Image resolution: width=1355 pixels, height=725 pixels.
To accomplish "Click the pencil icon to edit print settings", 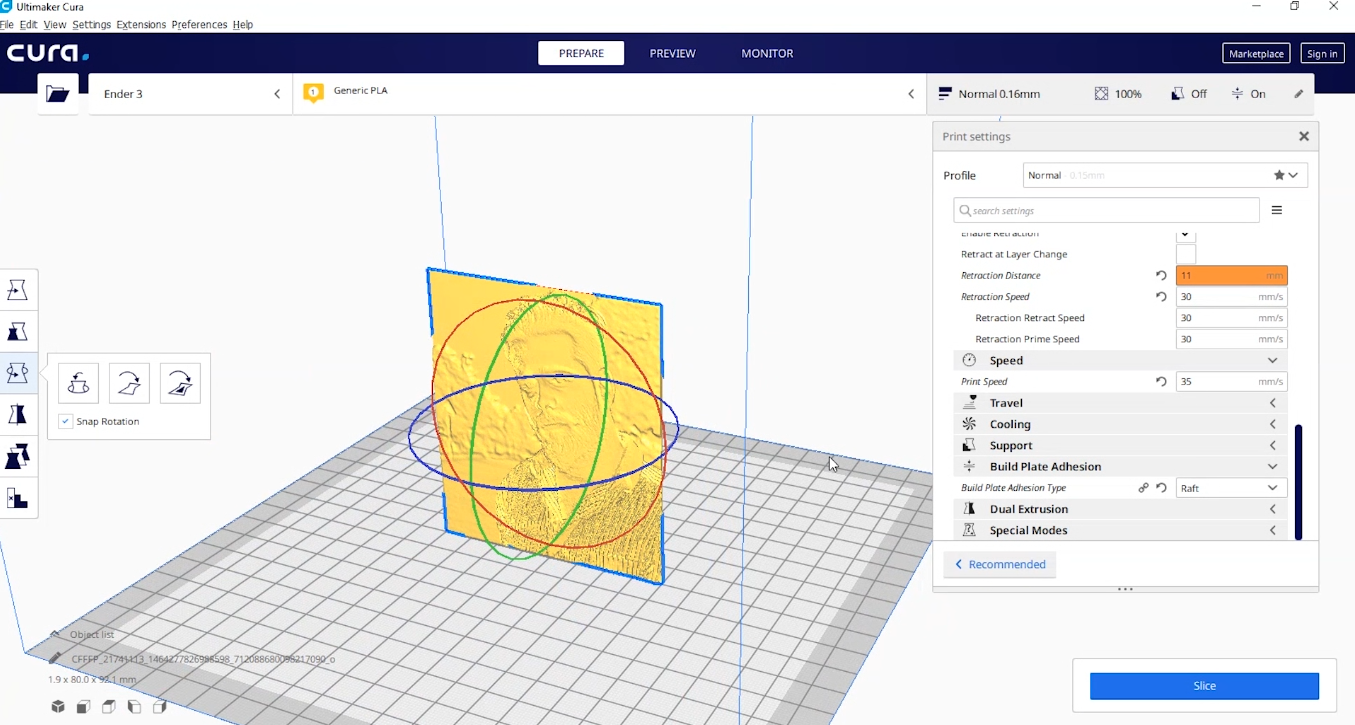I will click(x=1298, y=94).
